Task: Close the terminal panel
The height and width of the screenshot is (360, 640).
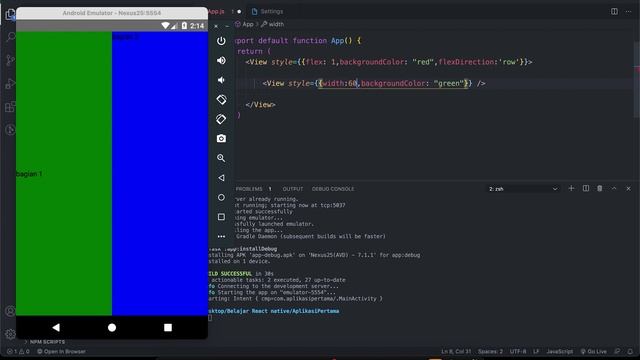Action: click(x=629, y=188)
